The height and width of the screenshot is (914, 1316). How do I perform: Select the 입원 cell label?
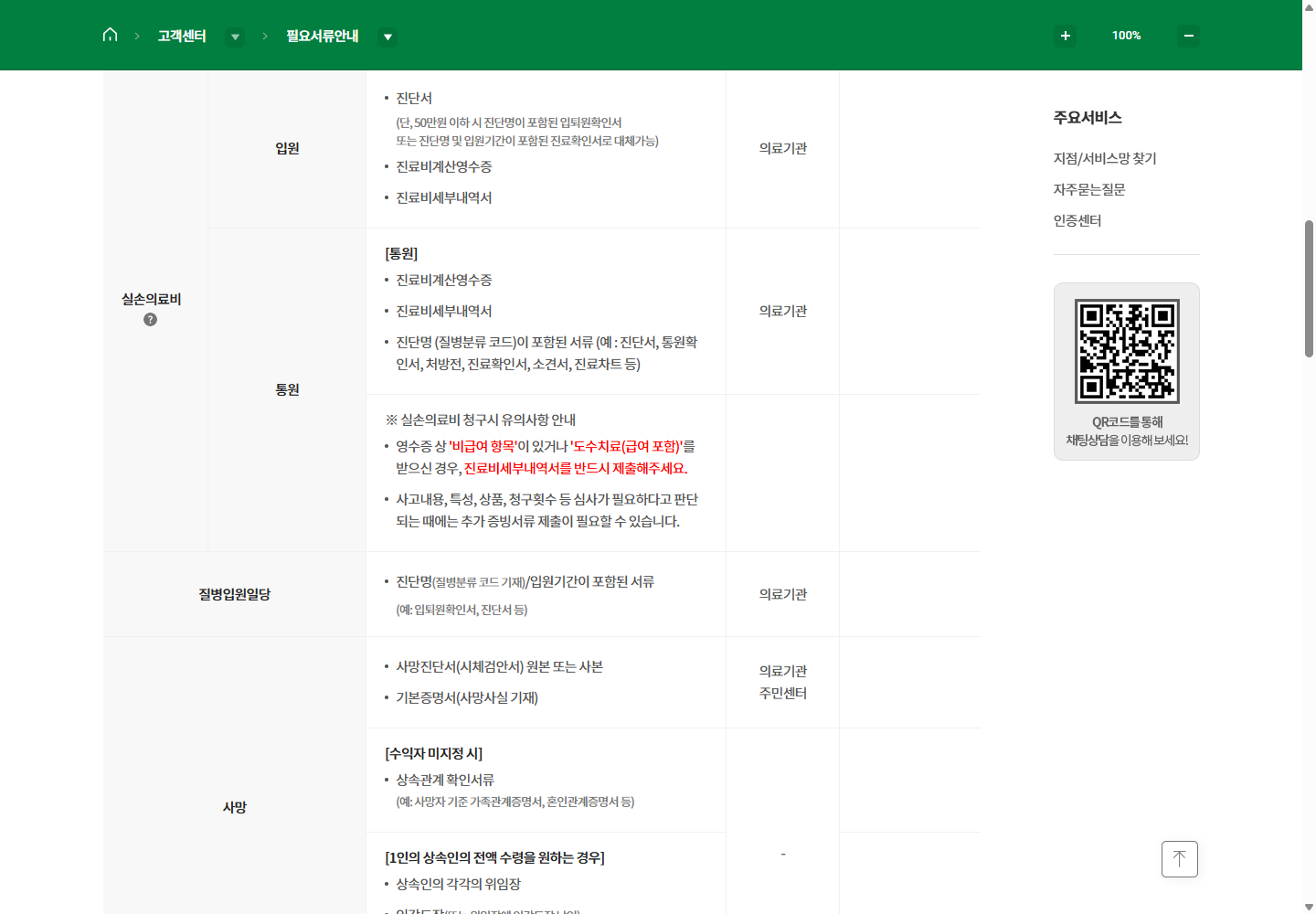(287, 148)
